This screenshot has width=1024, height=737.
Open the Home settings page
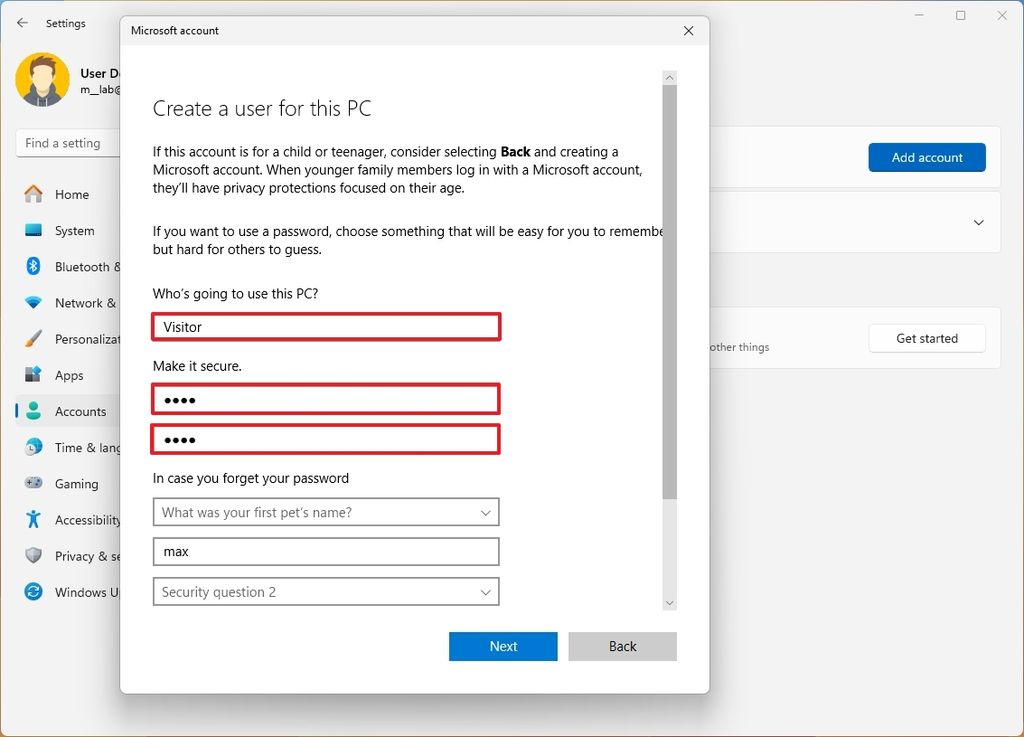68,195
